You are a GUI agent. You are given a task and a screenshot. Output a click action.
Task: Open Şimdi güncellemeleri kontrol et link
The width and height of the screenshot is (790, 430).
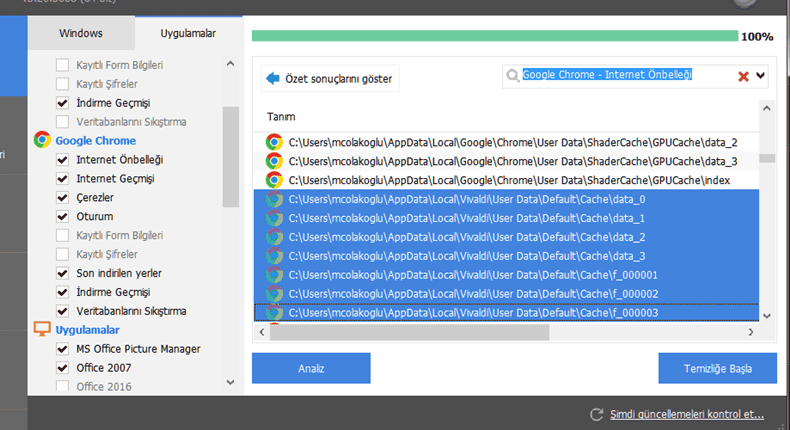687,414
